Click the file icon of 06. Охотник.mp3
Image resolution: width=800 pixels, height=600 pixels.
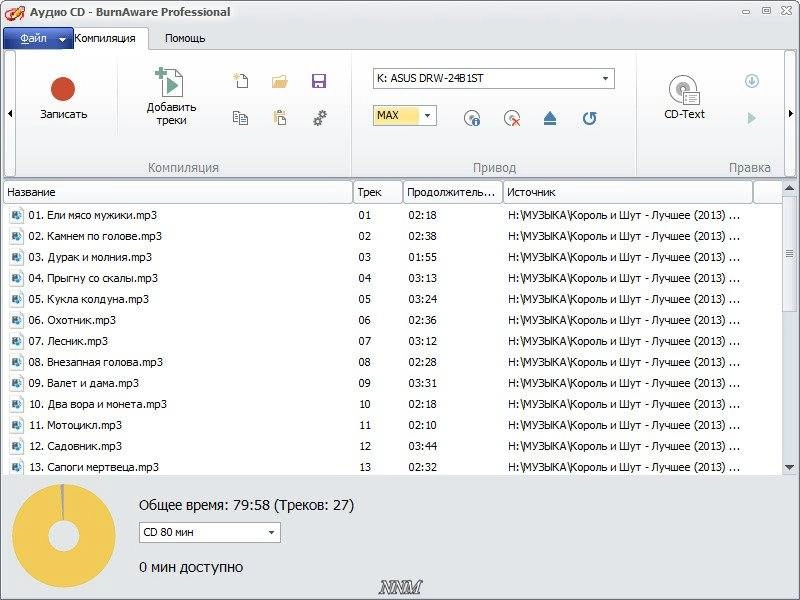pyautogui.click(x=16, y=320)
